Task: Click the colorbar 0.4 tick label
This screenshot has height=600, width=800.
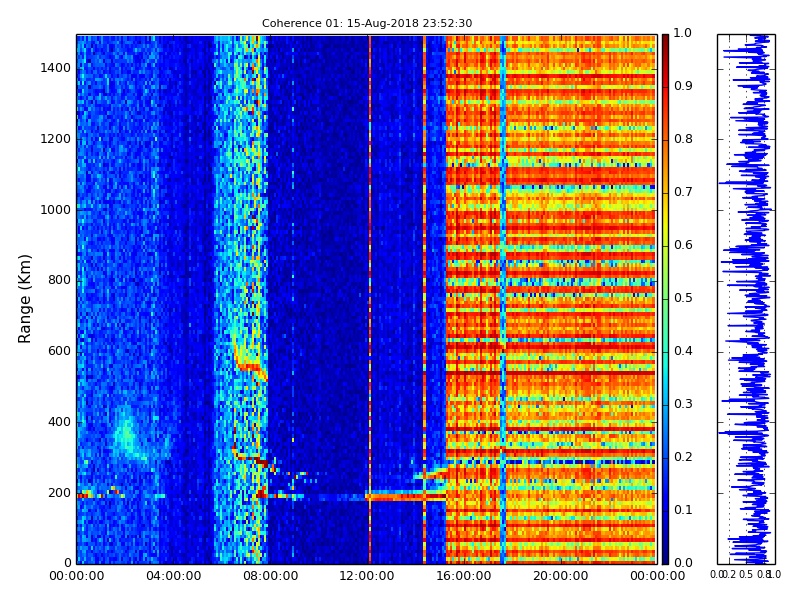Action: (683, 351)
